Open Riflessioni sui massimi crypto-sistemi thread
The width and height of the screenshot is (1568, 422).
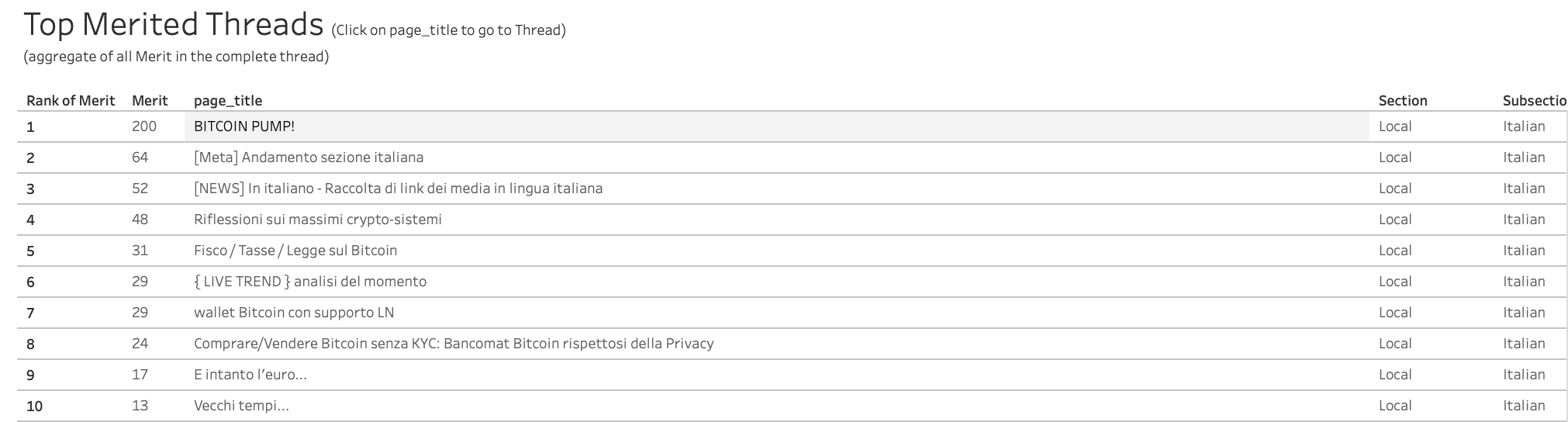[318, 220]
